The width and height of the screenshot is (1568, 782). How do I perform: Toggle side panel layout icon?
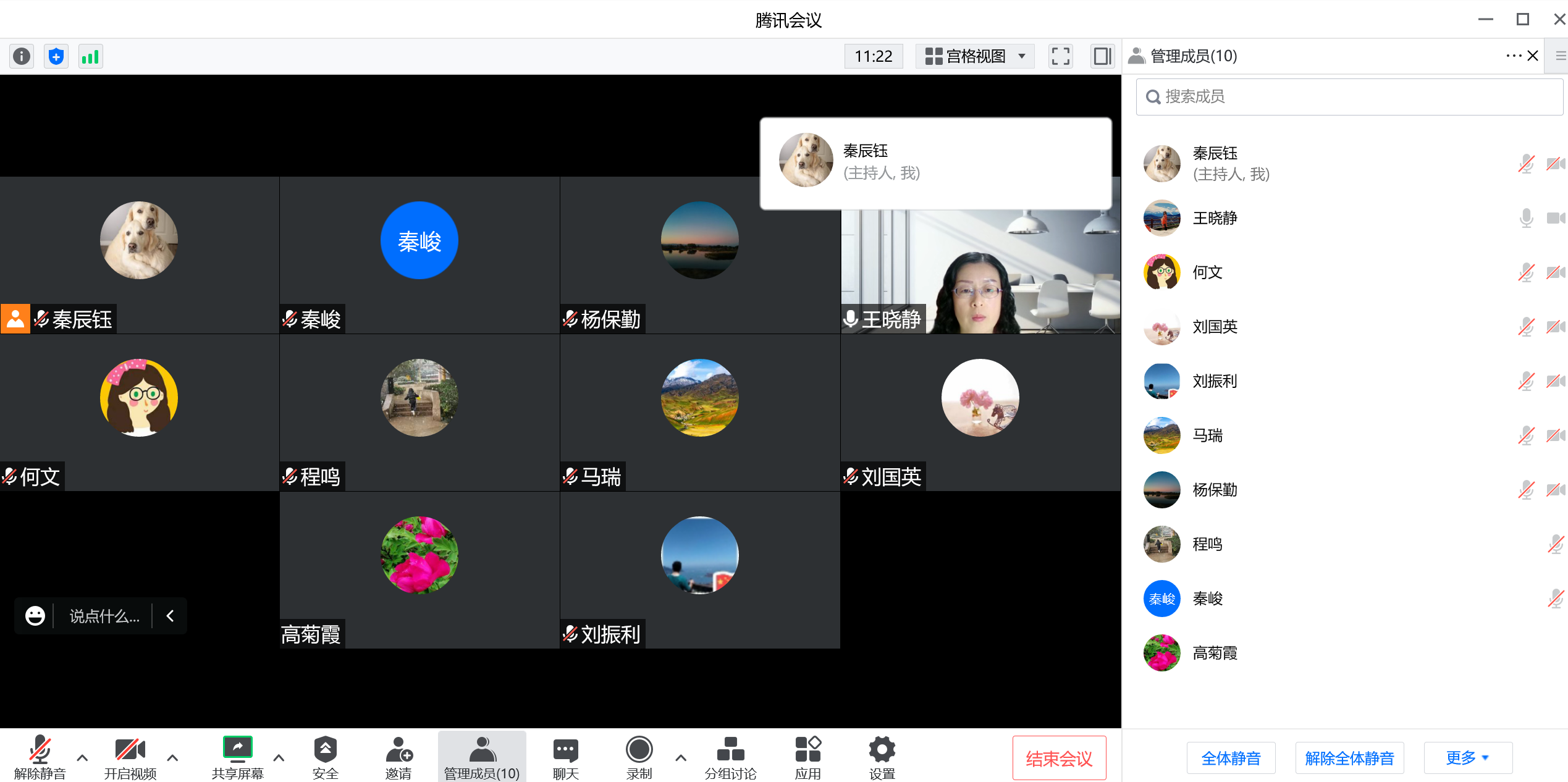(1102, 56)
